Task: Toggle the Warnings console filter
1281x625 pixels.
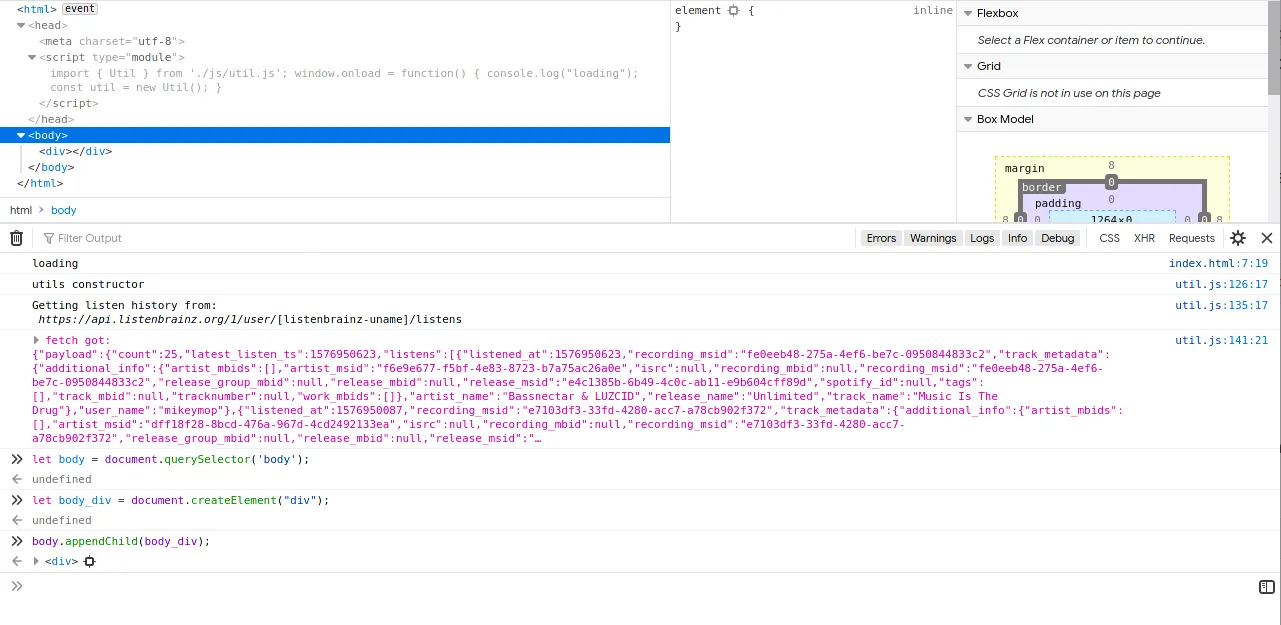Action: tap(933, 238)
